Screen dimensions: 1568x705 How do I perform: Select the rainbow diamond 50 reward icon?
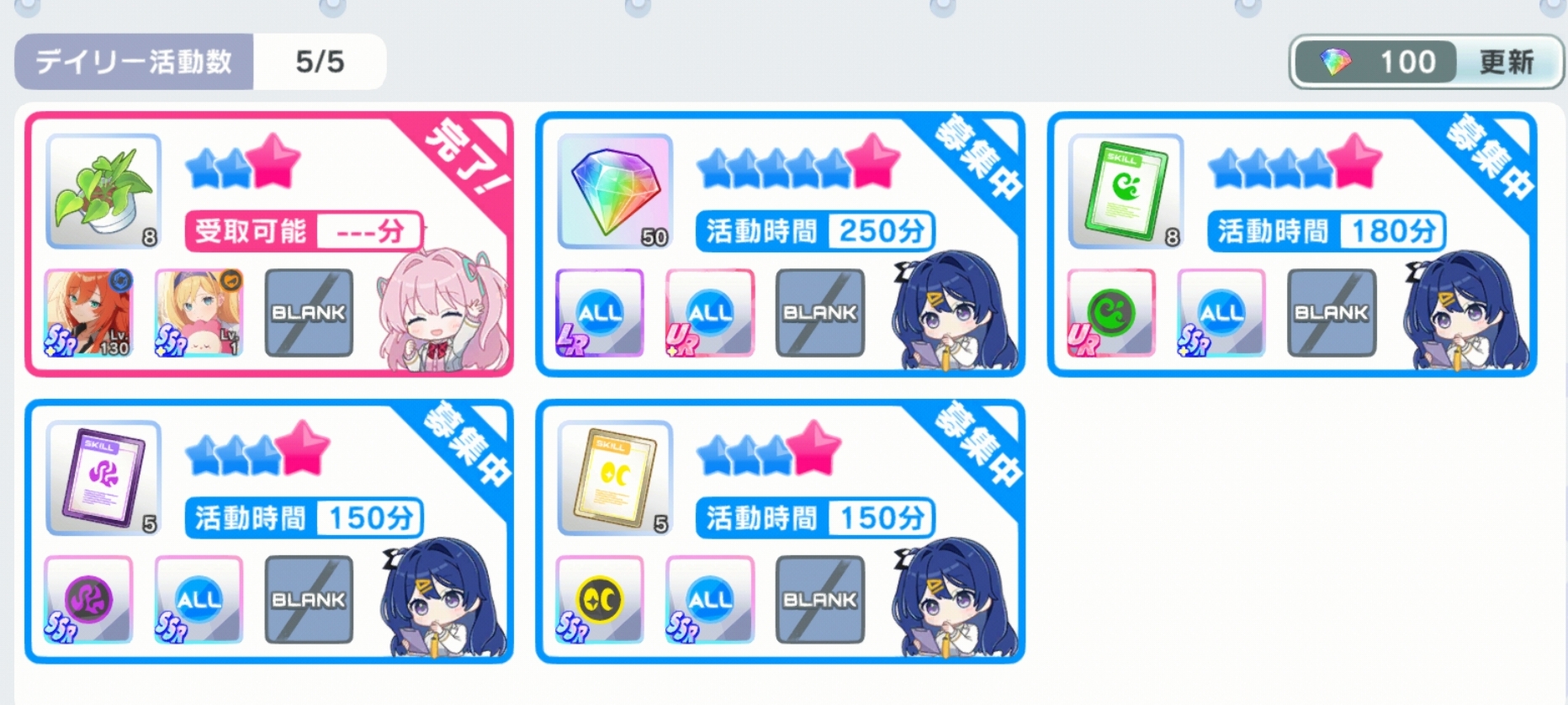click(615, 191)
